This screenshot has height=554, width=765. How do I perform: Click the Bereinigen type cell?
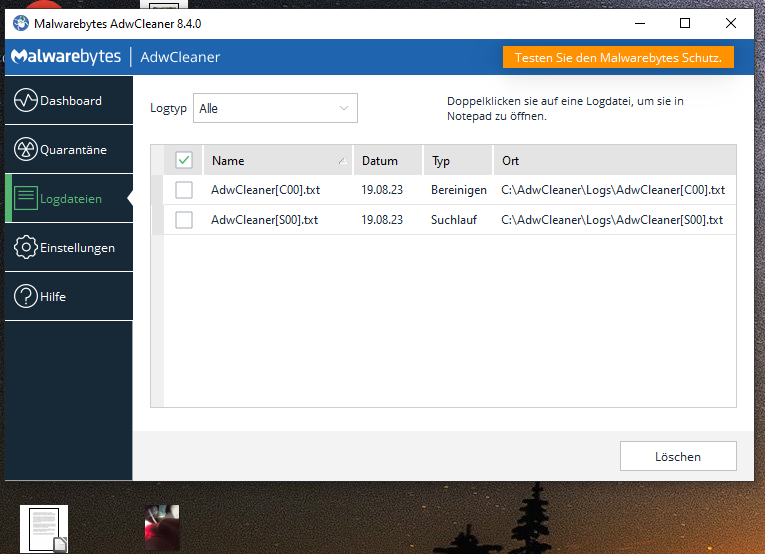[459, 190]
